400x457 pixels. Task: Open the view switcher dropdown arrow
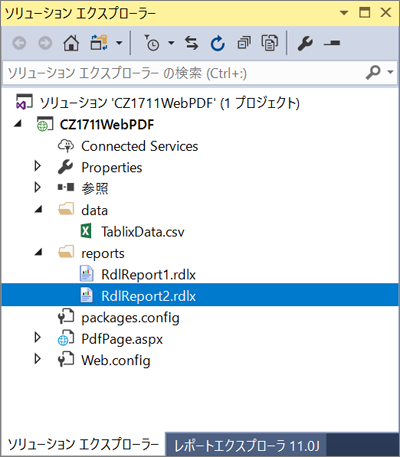point(119,43)
